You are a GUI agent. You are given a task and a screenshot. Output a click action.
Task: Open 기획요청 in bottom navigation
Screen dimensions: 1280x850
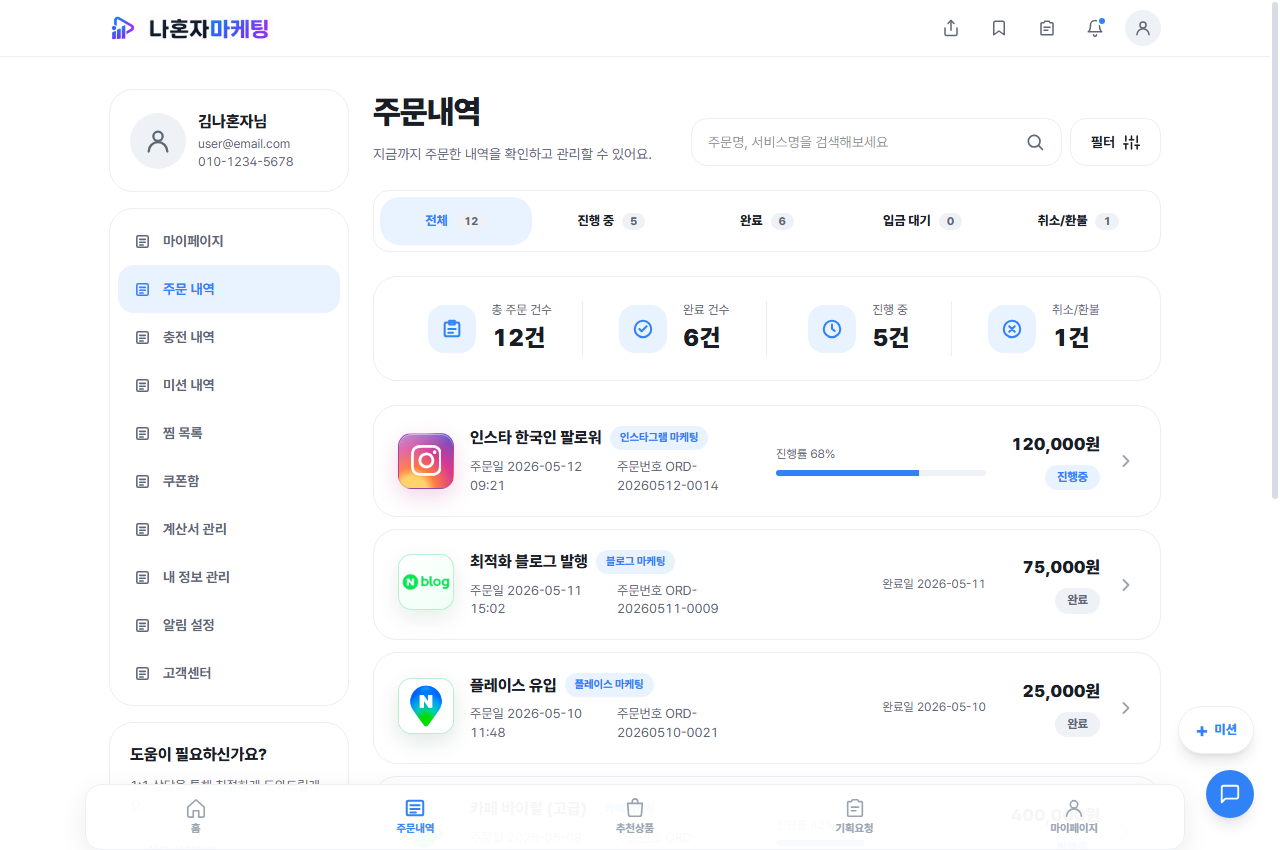854,816
